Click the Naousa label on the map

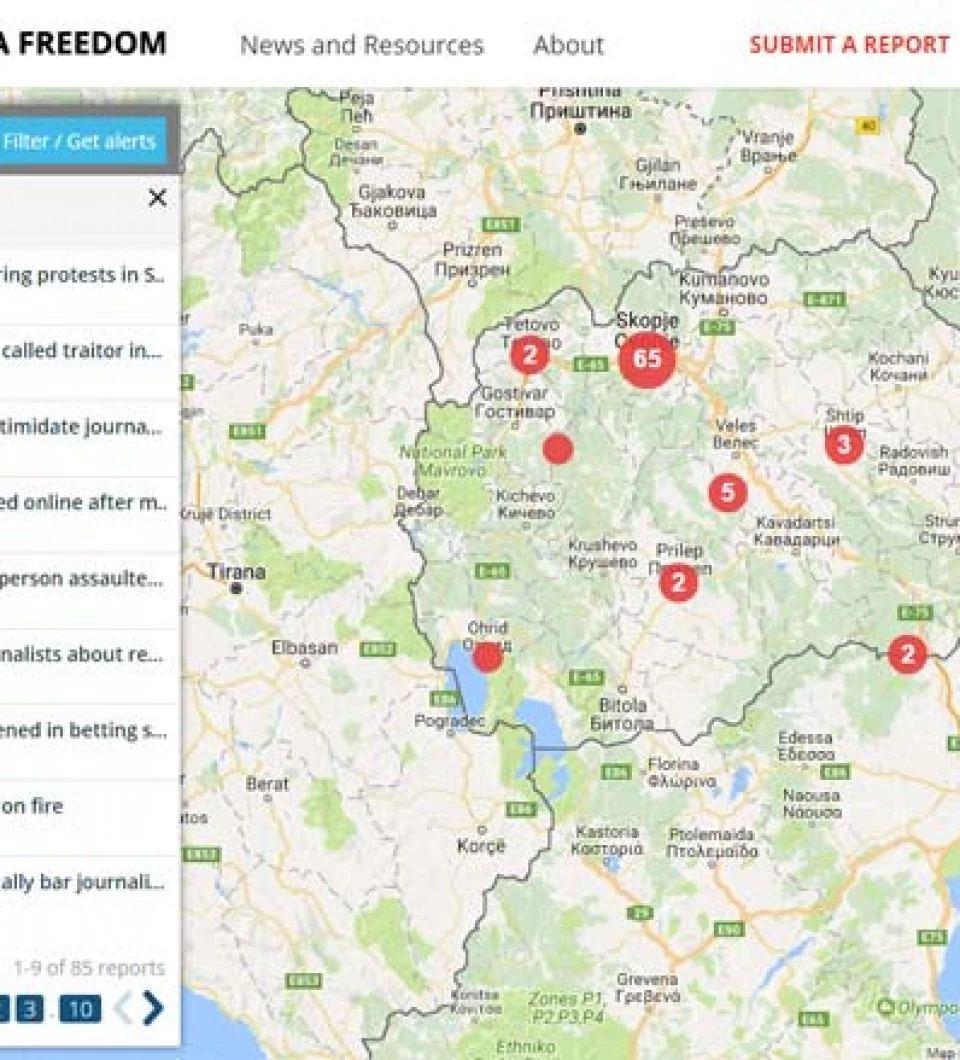[812, 804]
